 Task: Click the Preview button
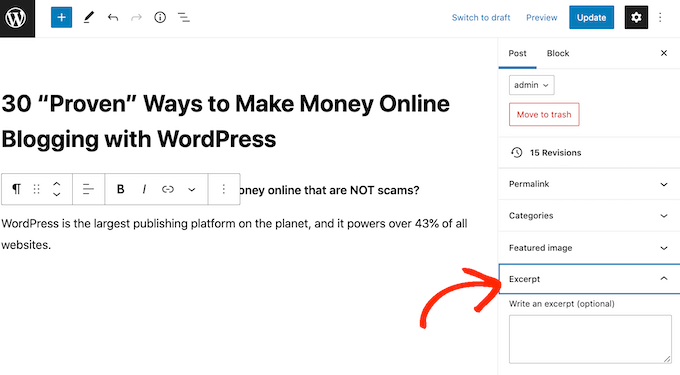click(x=542, y=17)
